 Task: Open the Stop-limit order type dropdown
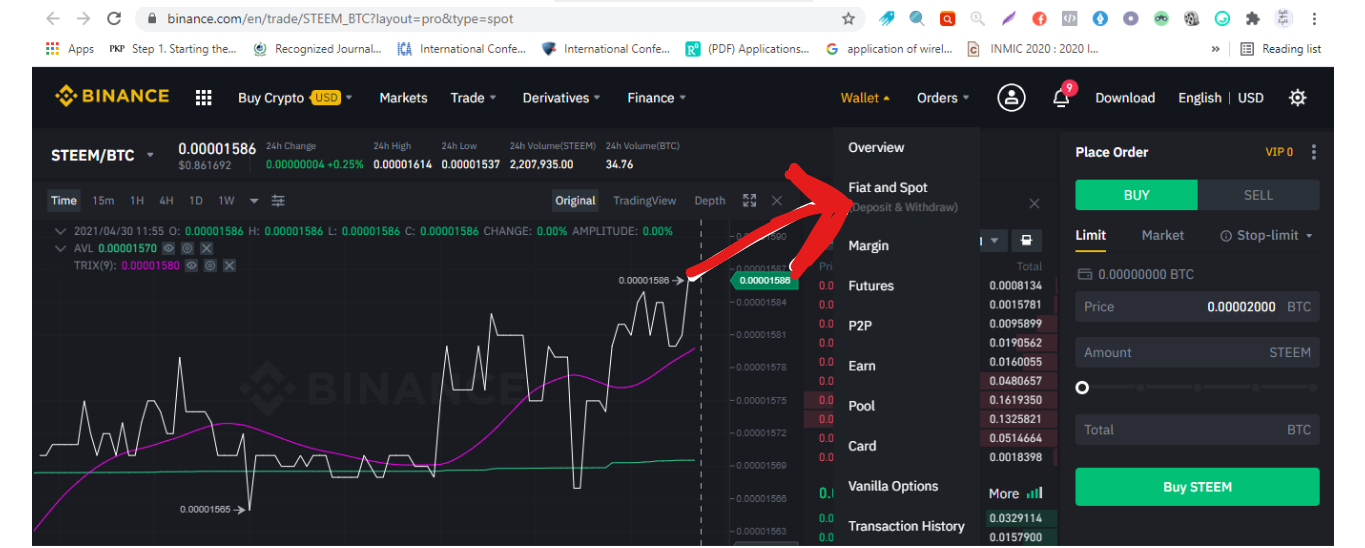[x=1266, y=235]
